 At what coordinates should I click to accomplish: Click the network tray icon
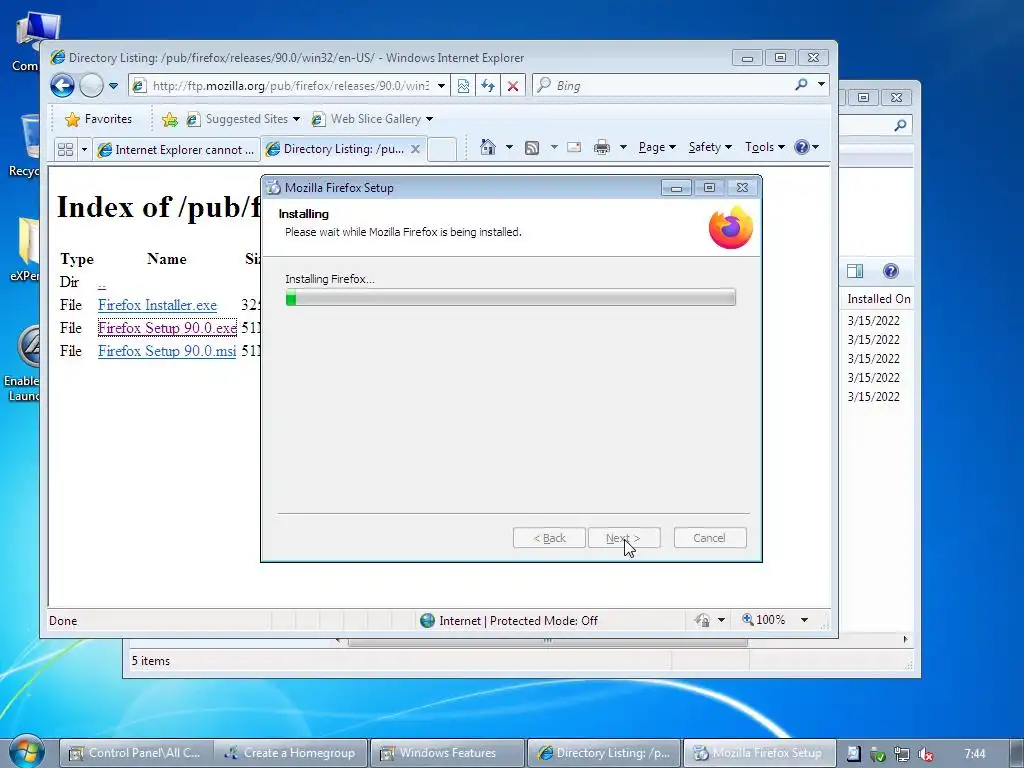tap(901, 754)
